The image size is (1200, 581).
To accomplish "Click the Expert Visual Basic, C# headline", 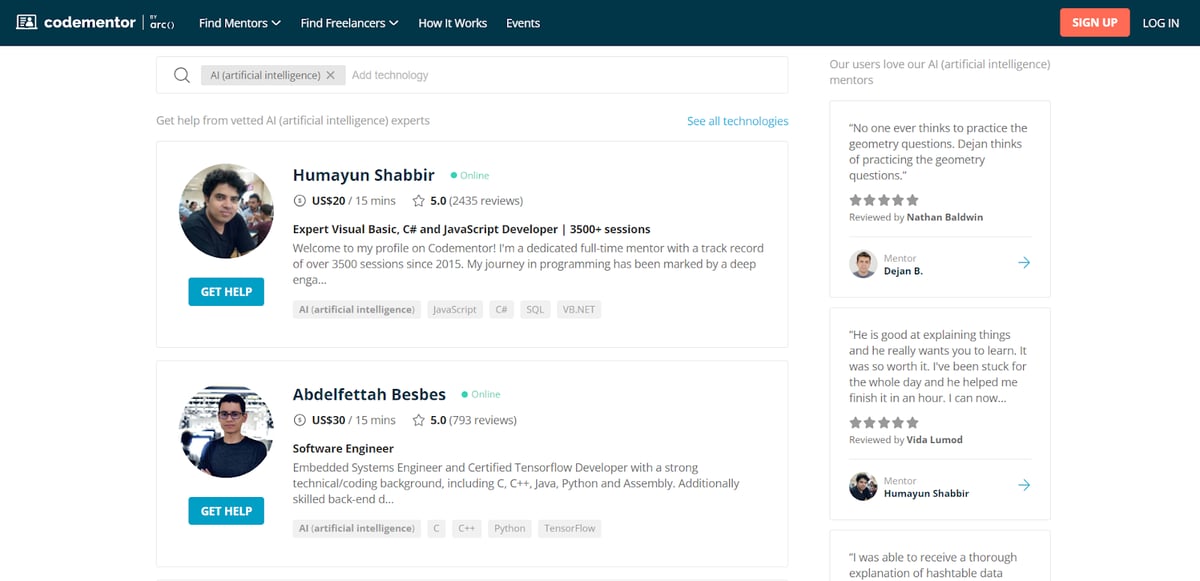I will pos(471,229).
